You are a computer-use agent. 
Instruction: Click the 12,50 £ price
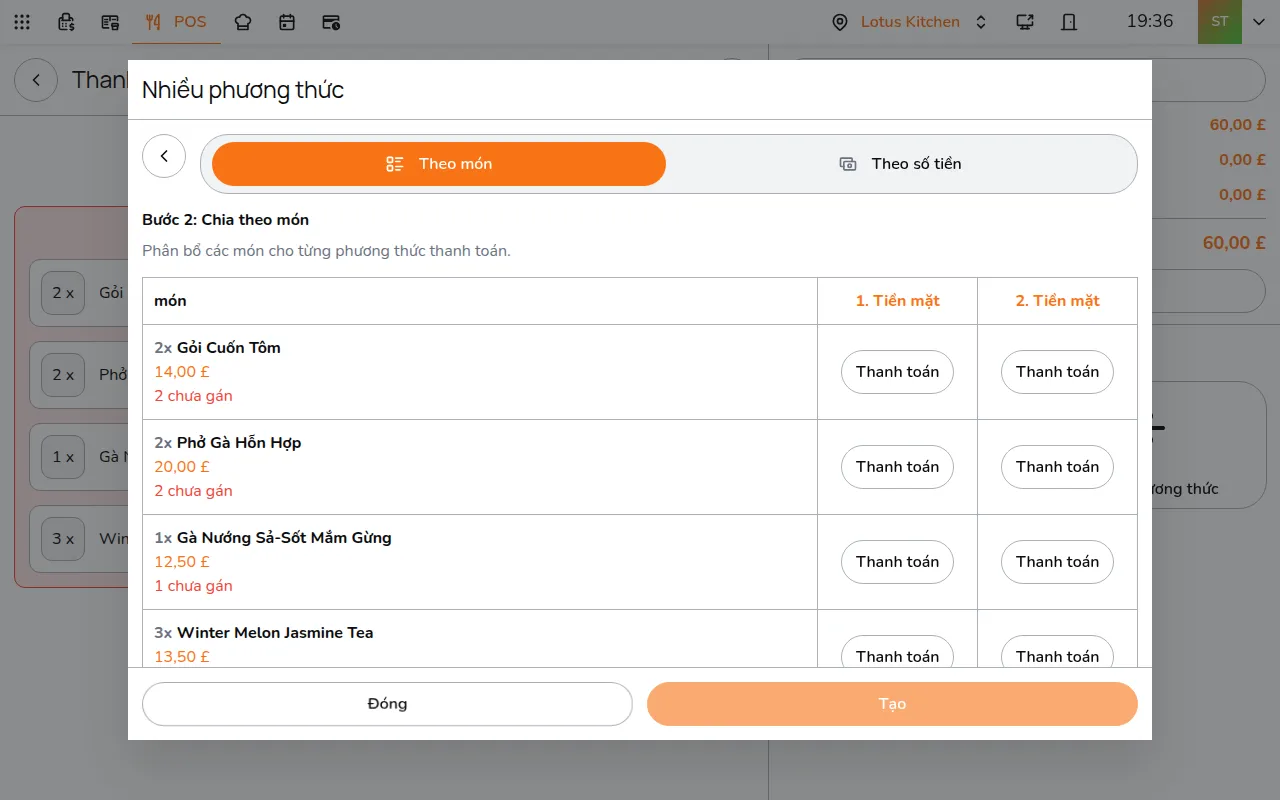pyautogui.click(x=182, y=562)
